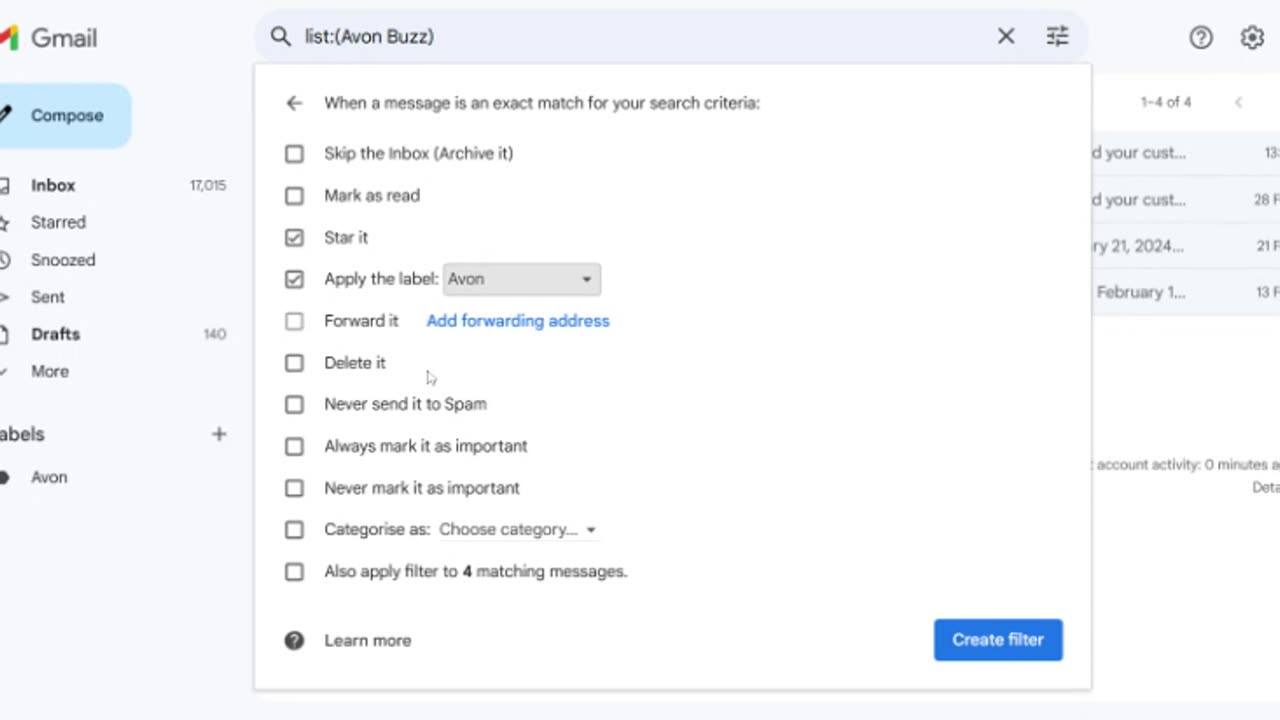The height and width of the screenshot is (720, 1280).
Task: Click the Avon label dot icon
Action: 5,478
